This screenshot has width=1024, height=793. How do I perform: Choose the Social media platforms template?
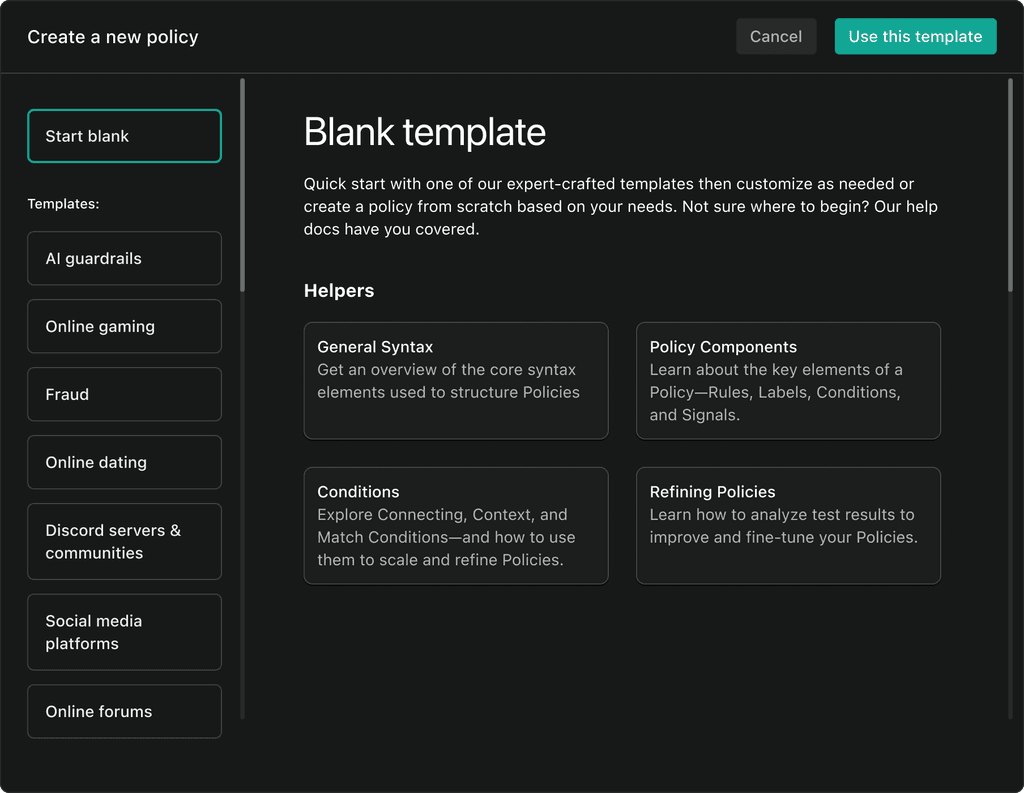point(124,632)
